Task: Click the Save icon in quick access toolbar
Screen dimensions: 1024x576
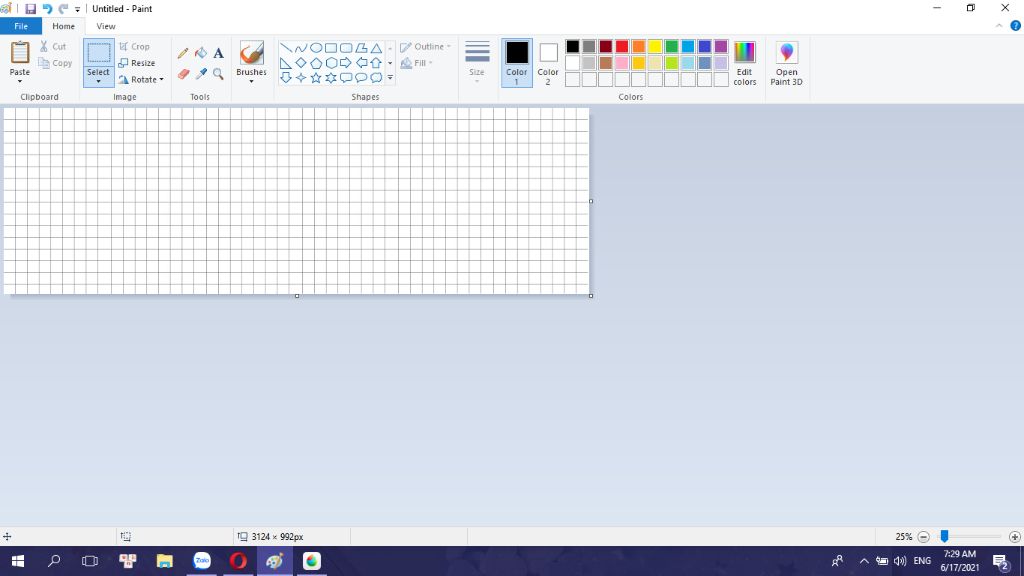Action: point(30,9)
